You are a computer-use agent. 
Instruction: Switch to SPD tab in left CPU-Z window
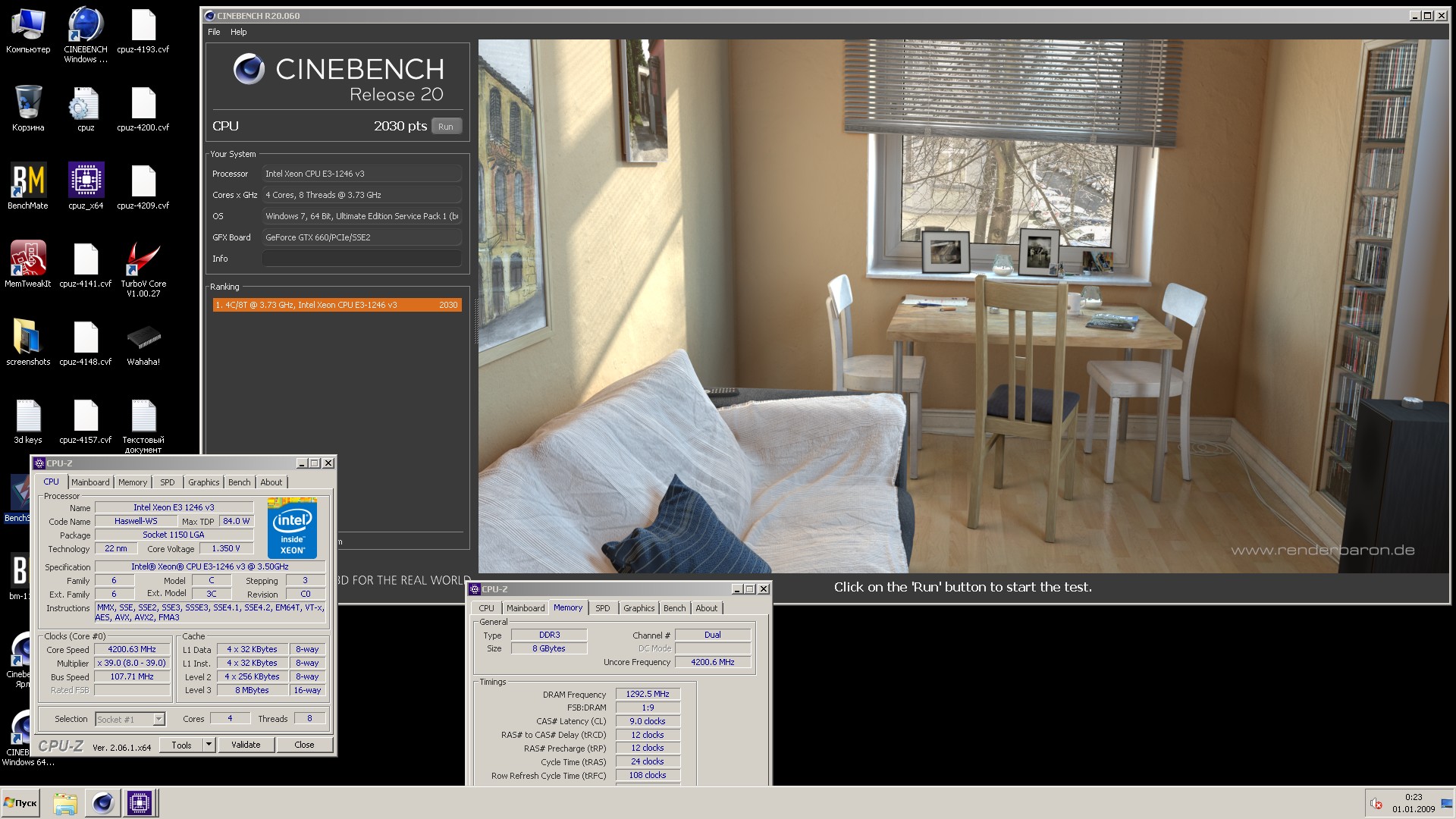(168, 482)
